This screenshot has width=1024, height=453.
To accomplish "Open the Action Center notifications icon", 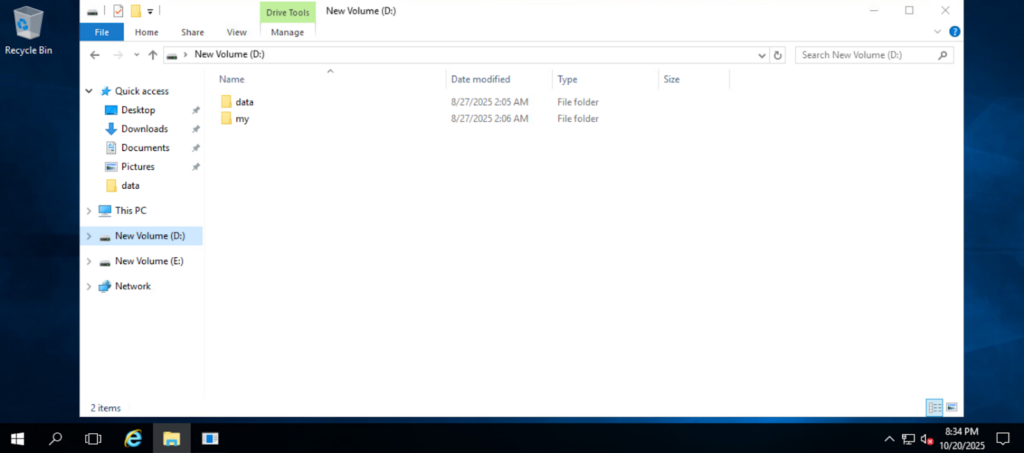I will pyautogui.click(x=1002, y=438).
